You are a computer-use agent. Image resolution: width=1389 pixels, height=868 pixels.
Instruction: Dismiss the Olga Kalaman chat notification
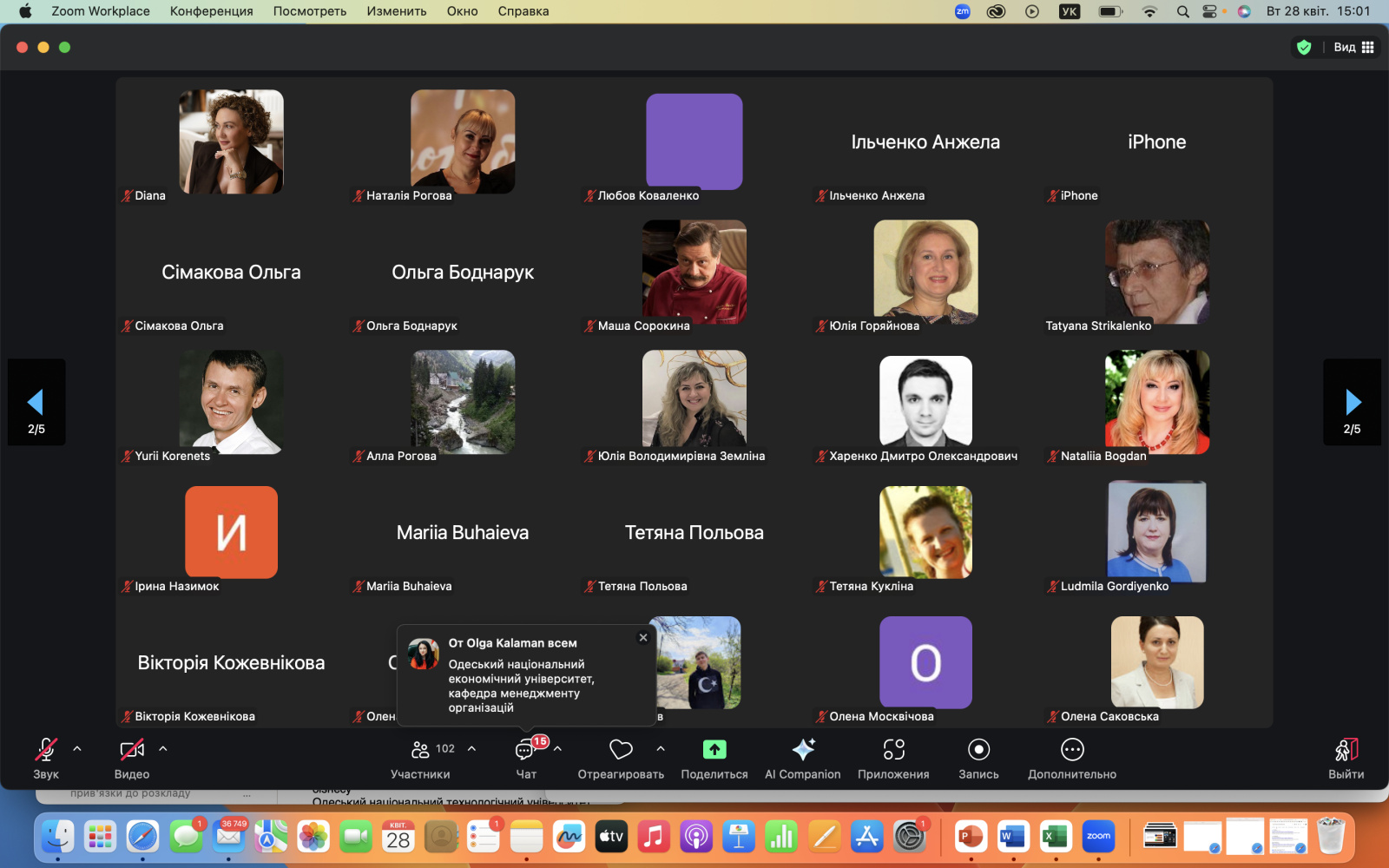(643, 637)
